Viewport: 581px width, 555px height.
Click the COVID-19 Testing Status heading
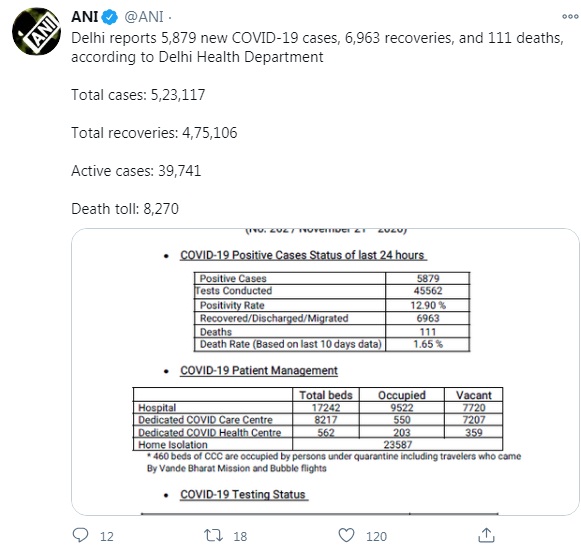click(243, 495)
